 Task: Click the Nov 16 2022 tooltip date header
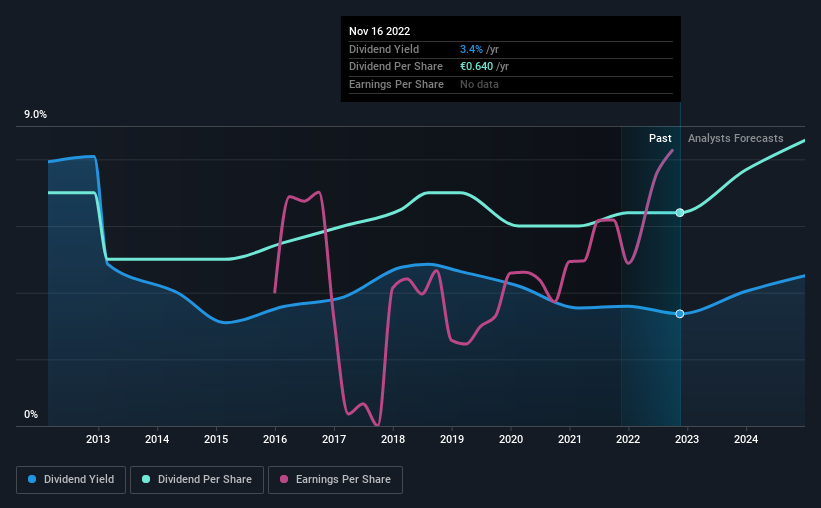pyautogui.click(x=380, y=31)
